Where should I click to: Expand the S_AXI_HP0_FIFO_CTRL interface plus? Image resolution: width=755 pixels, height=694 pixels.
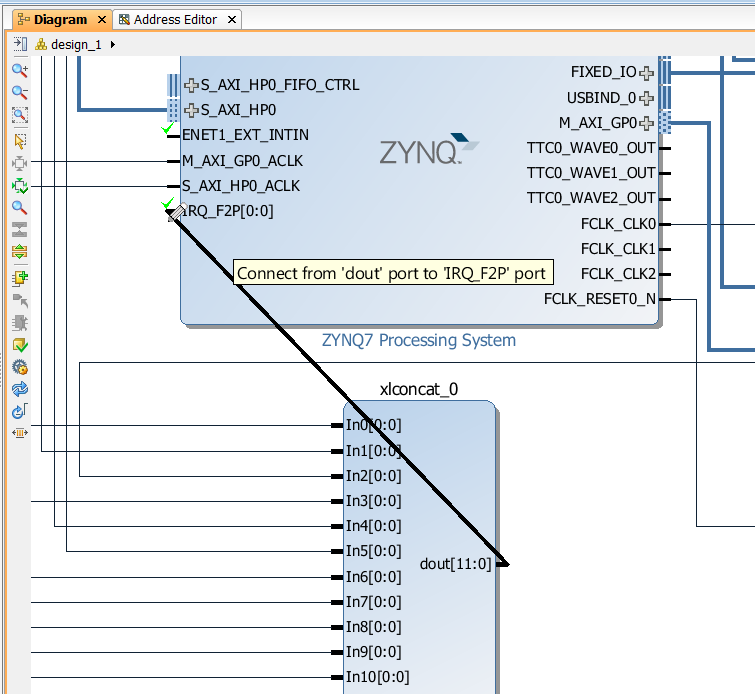click(191, 85)
